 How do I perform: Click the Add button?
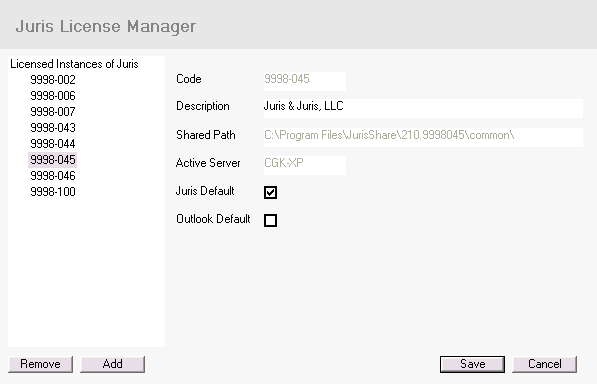click(x=112, y=364)
